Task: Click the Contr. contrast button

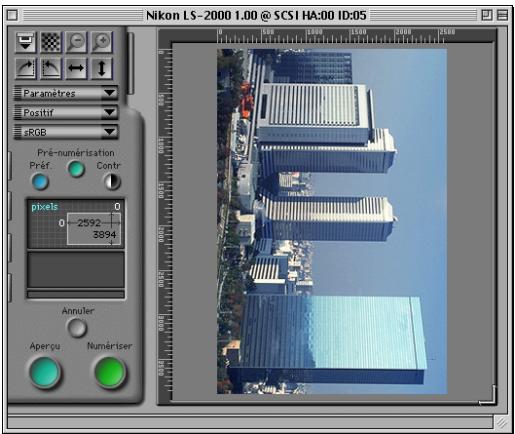Action: click(x=112, y=182)
